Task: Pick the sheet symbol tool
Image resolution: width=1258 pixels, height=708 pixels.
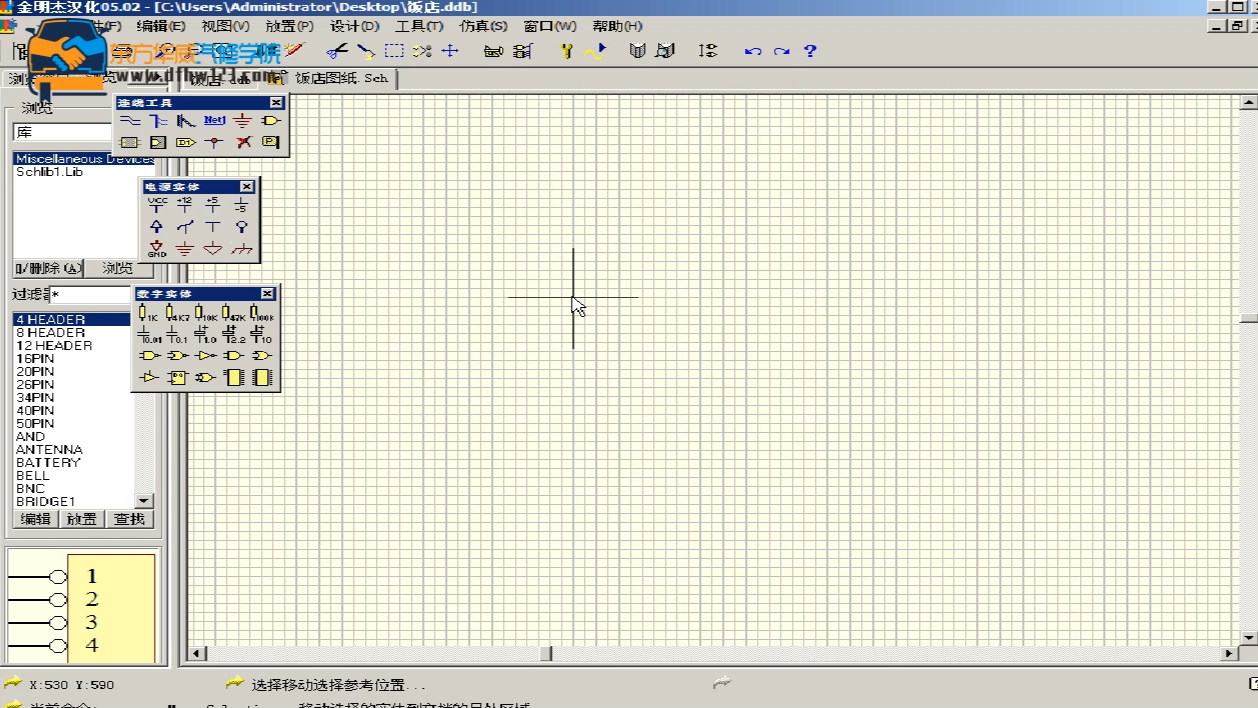Action: [129, 143]
